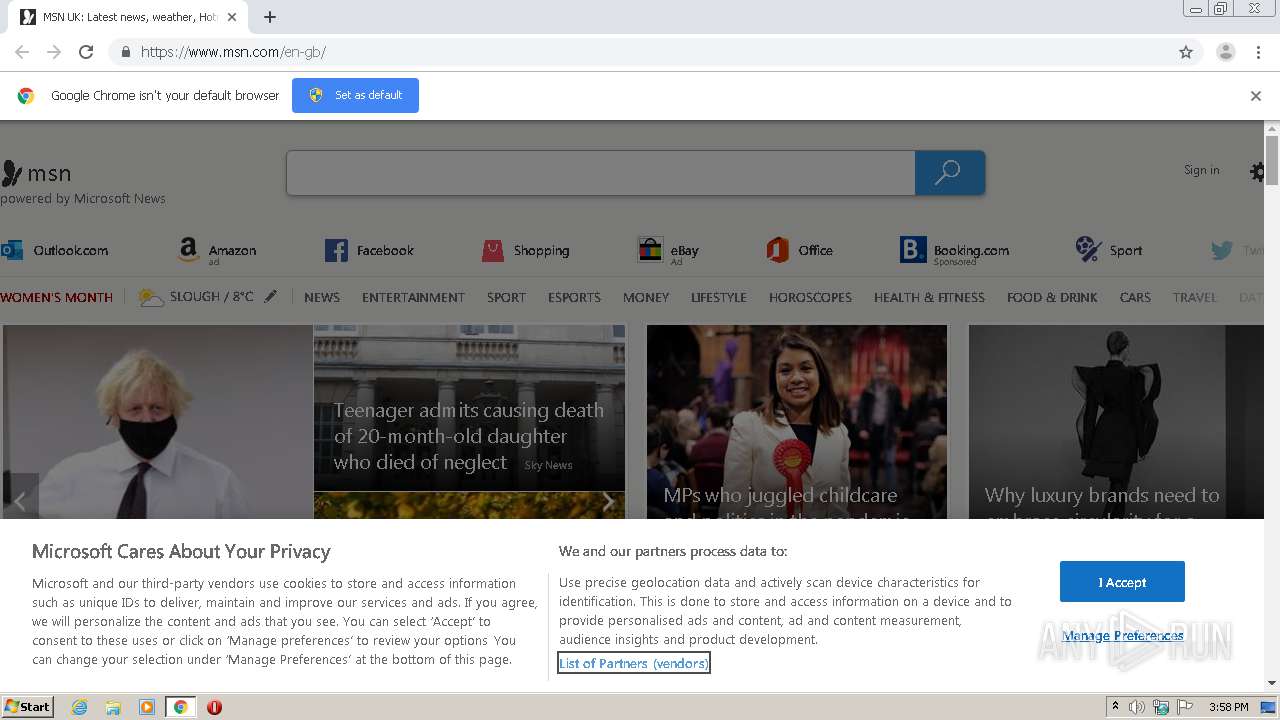Open the Shopping shortcut
The image size is (1280, 720).
[x=525, y=250]
